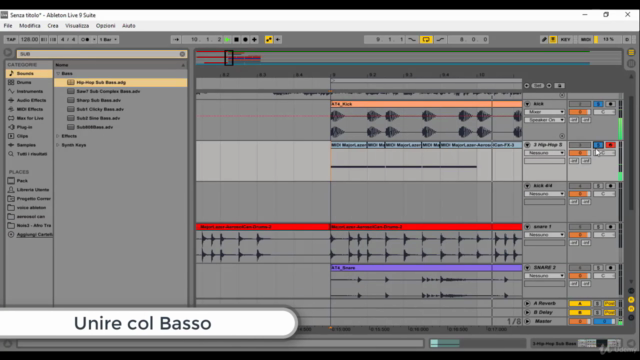
Task: Adjust the pan control on kick 4/4 track
Action: click(x=604, y=194)
